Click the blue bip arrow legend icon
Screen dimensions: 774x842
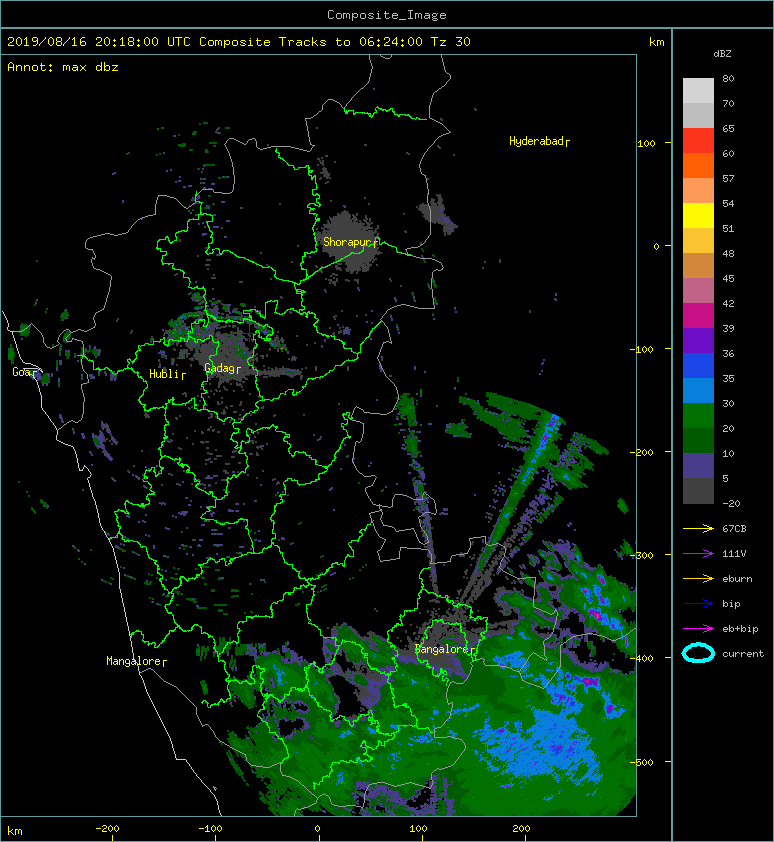(698, 604)
